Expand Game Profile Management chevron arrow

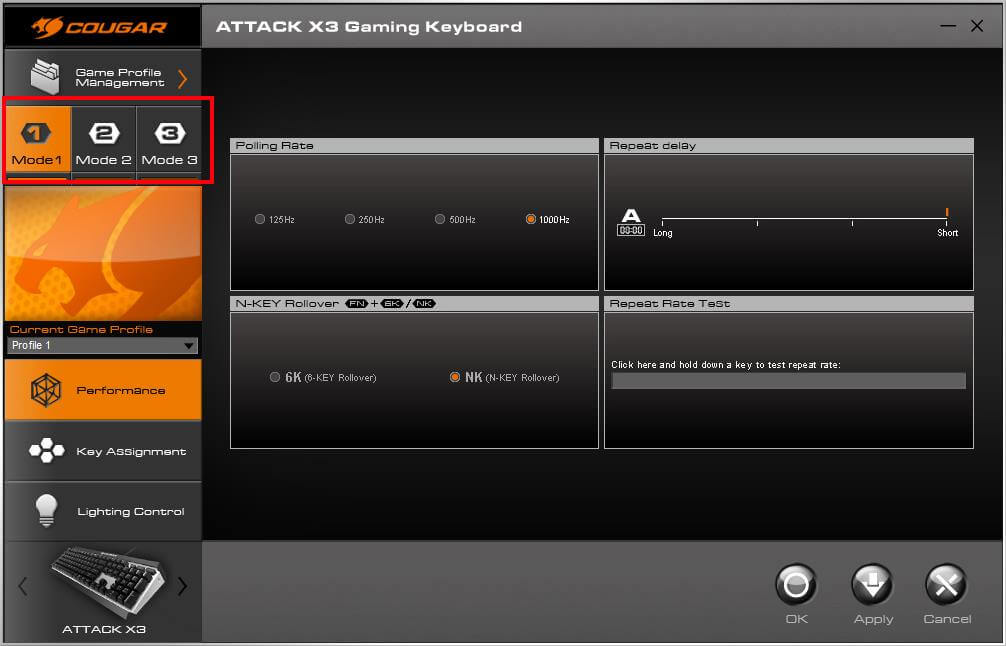pyautogui.click(x=182, y=78)
